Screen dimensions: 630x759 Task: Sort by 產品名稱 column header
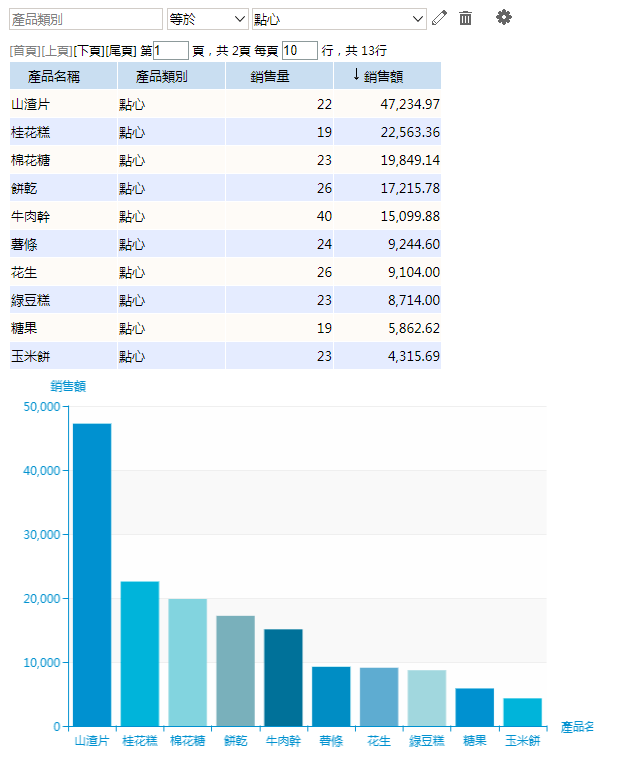click(63, 76)
